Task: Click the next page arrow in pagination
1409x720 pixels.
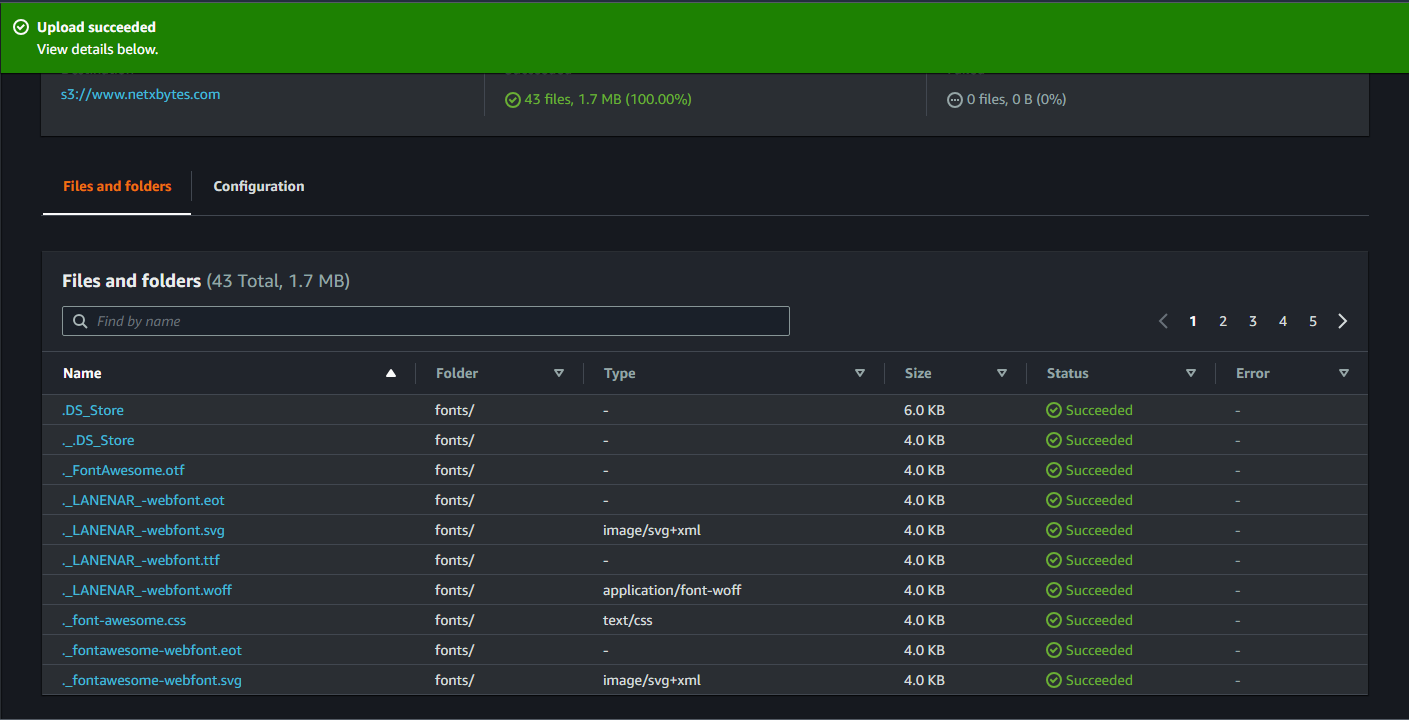Action: [1342, 321]
